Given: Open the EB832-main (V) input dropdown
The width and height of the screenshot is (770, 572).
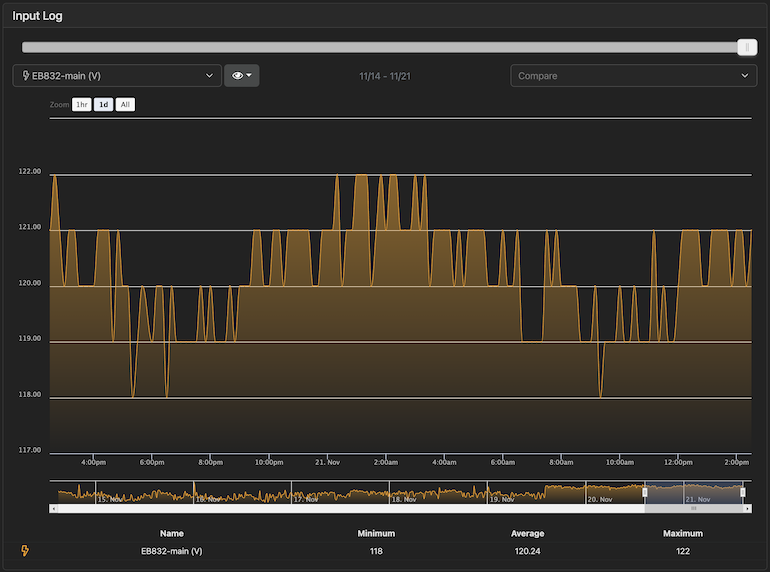Looking at the screenshot, I should click(117, 76).
